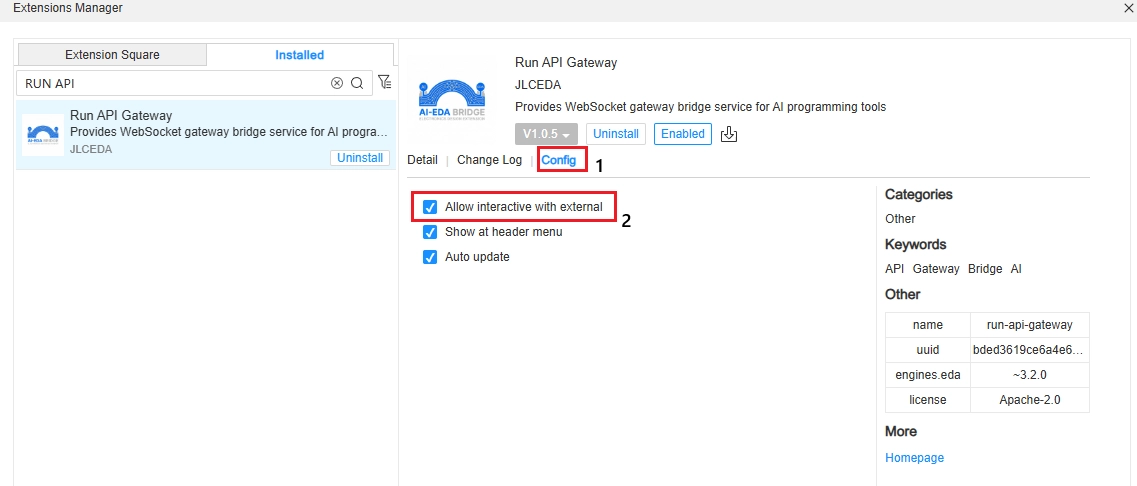
Task: Open the V1.0.5 version dropdown
Action: (x=546, y=134)
